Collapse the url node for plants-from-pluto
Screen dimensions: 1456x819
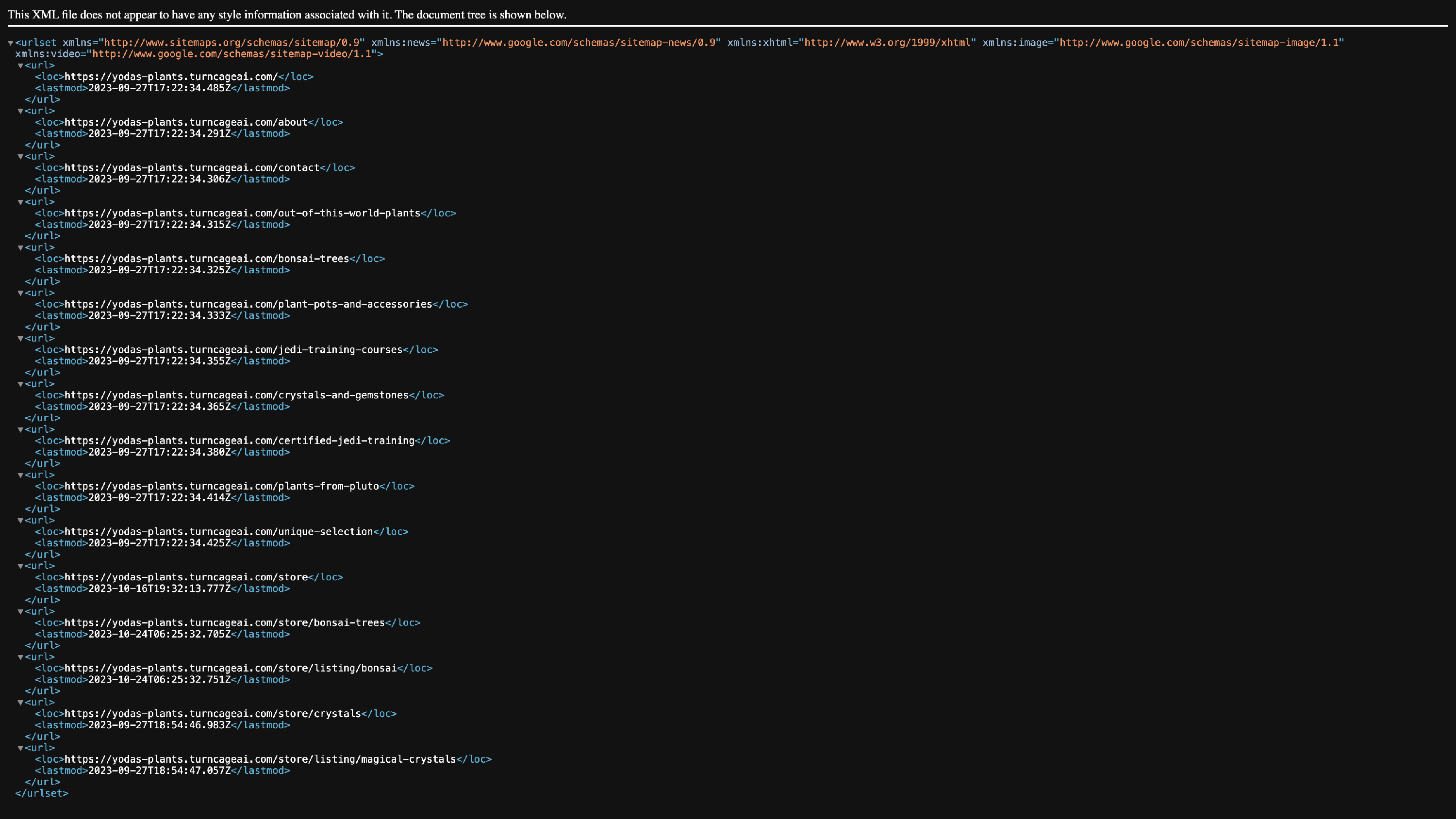click(20, 475)
